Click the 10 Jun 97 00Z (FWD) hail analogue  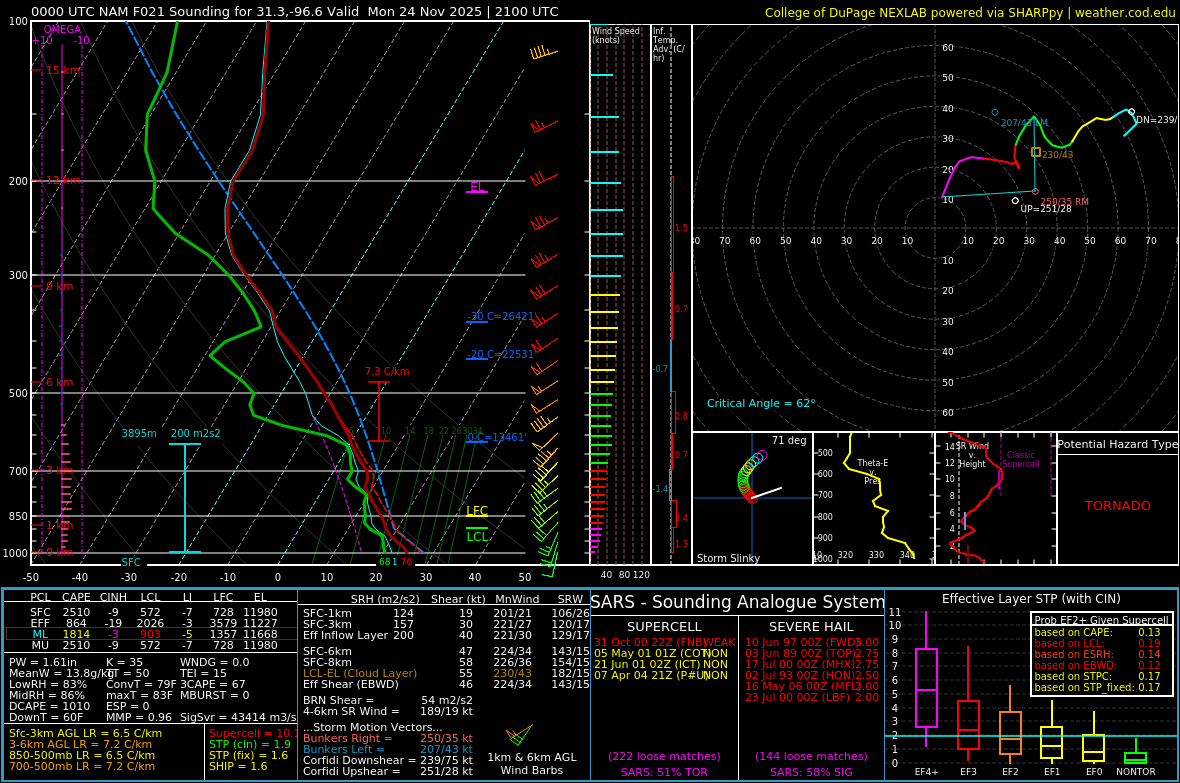(812, 642)
